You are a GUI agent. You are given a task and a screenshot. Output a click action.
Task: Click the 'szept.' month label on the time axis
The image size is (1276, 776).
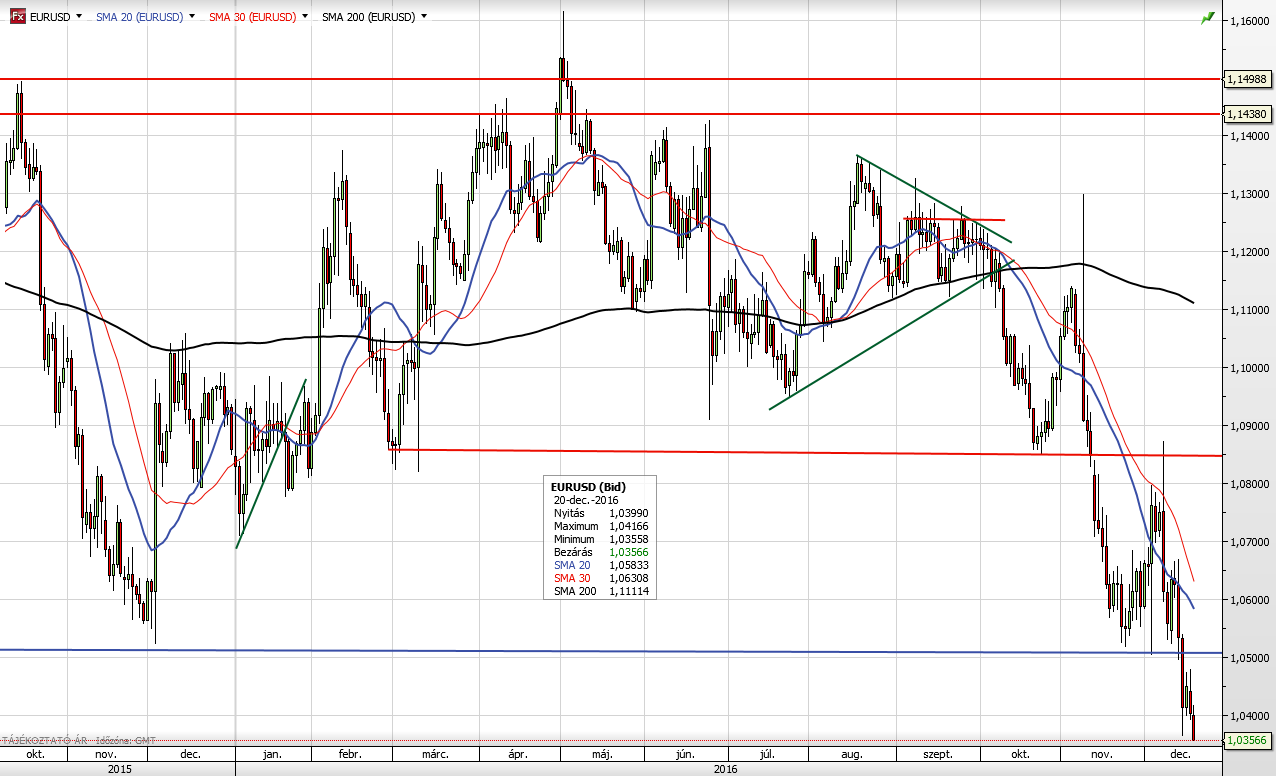(937, 754)
